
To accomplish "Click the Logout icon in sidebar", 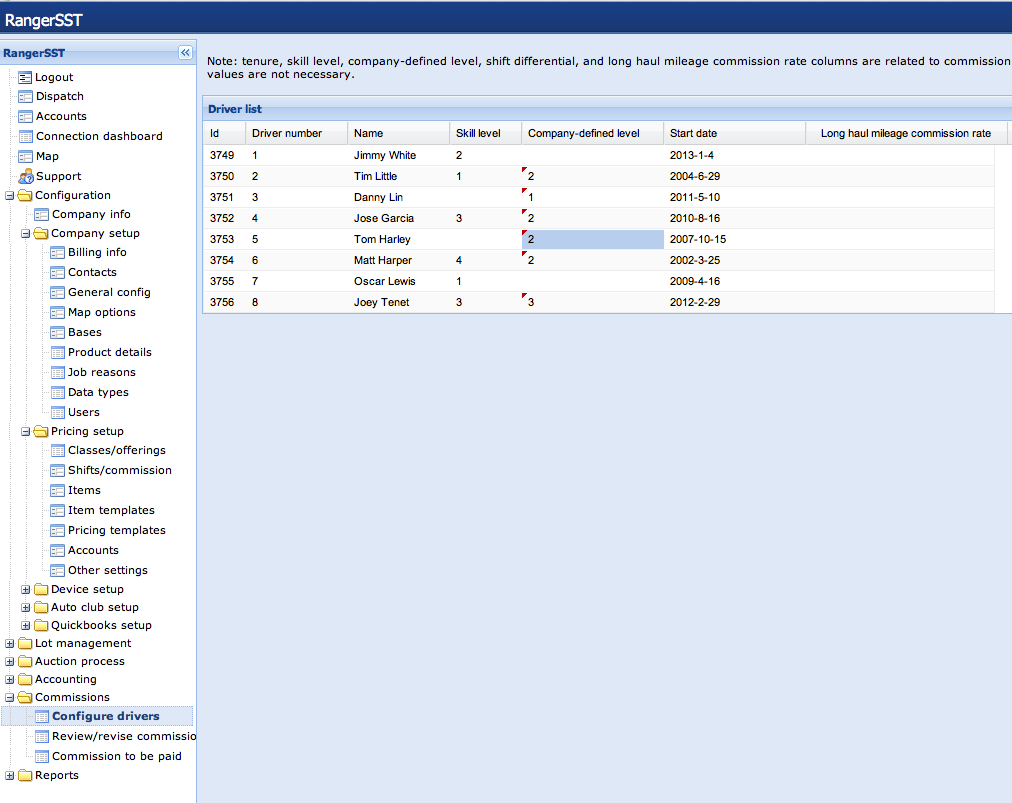I will [26, 77].
